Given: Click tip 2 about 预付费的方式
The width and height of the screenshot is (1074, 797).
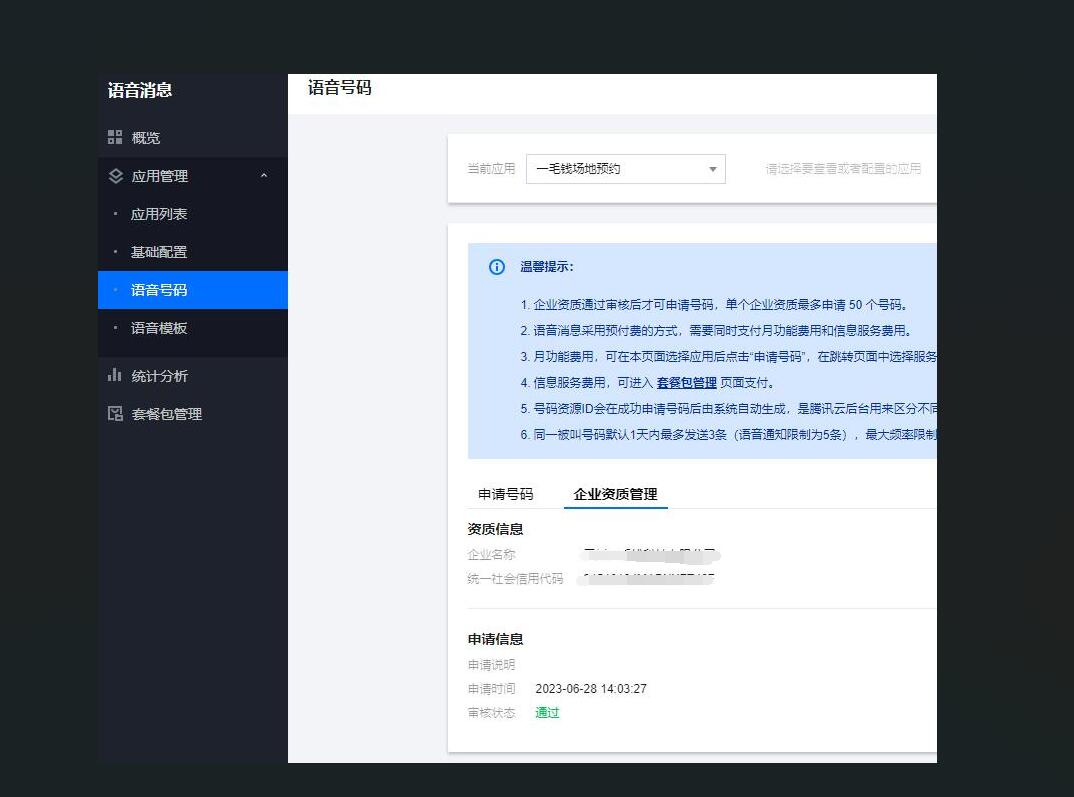Looking at the screenshot, I should [x=716, y=331].
